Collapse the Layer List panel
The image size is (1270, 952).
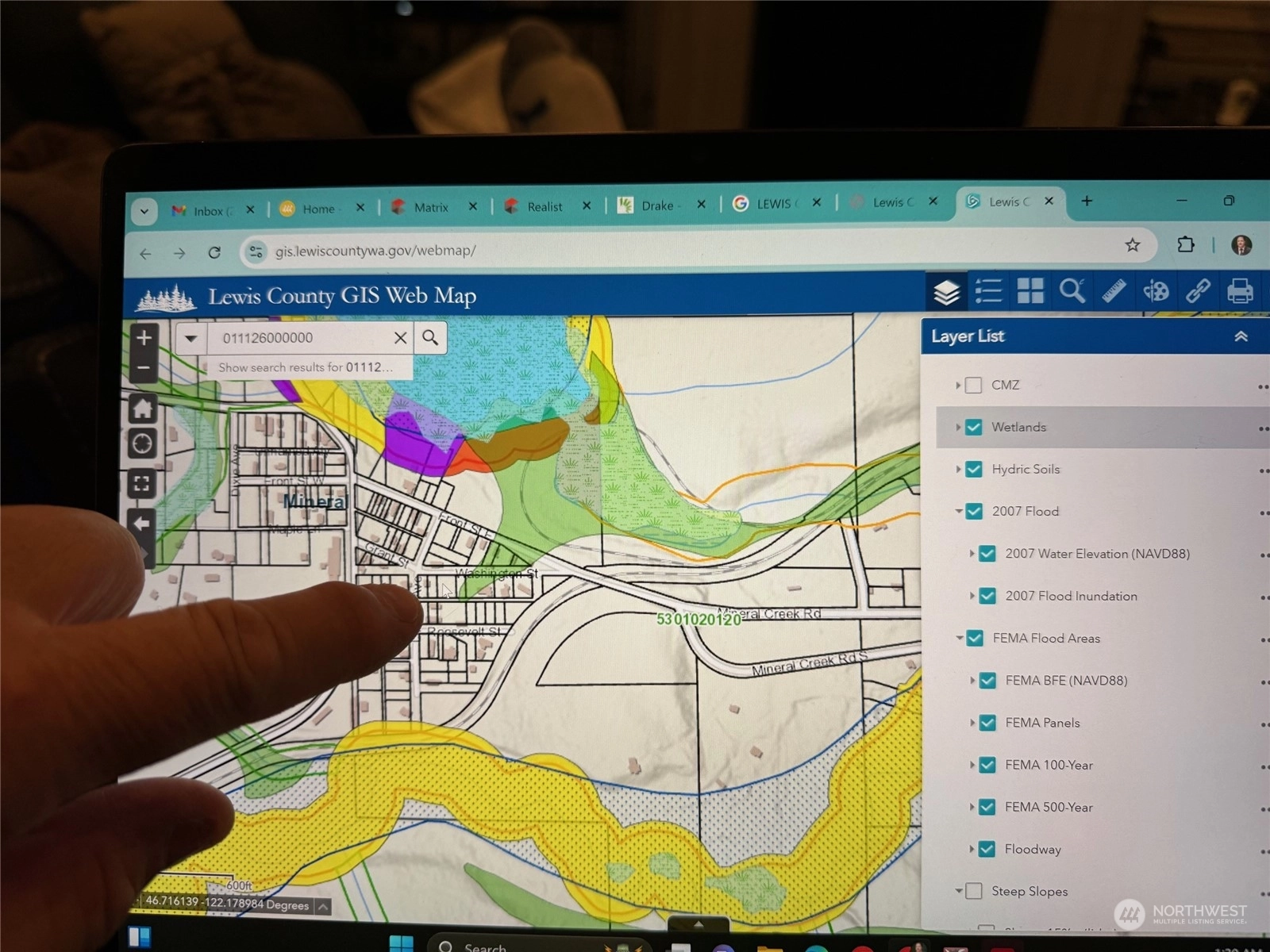click(1241, 337)
